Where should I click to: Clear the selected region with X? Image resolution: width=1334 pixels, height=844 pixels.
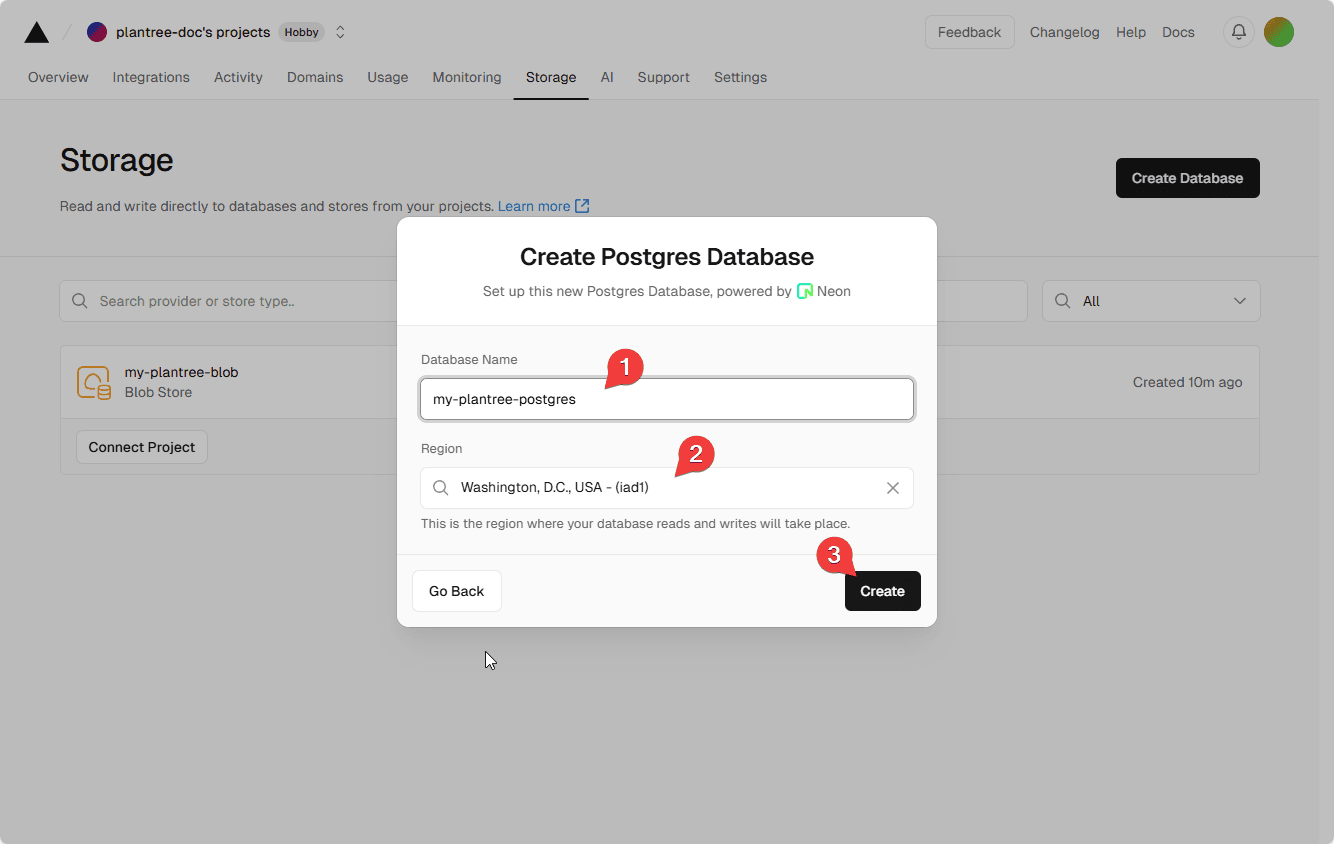tap(893, 488)
